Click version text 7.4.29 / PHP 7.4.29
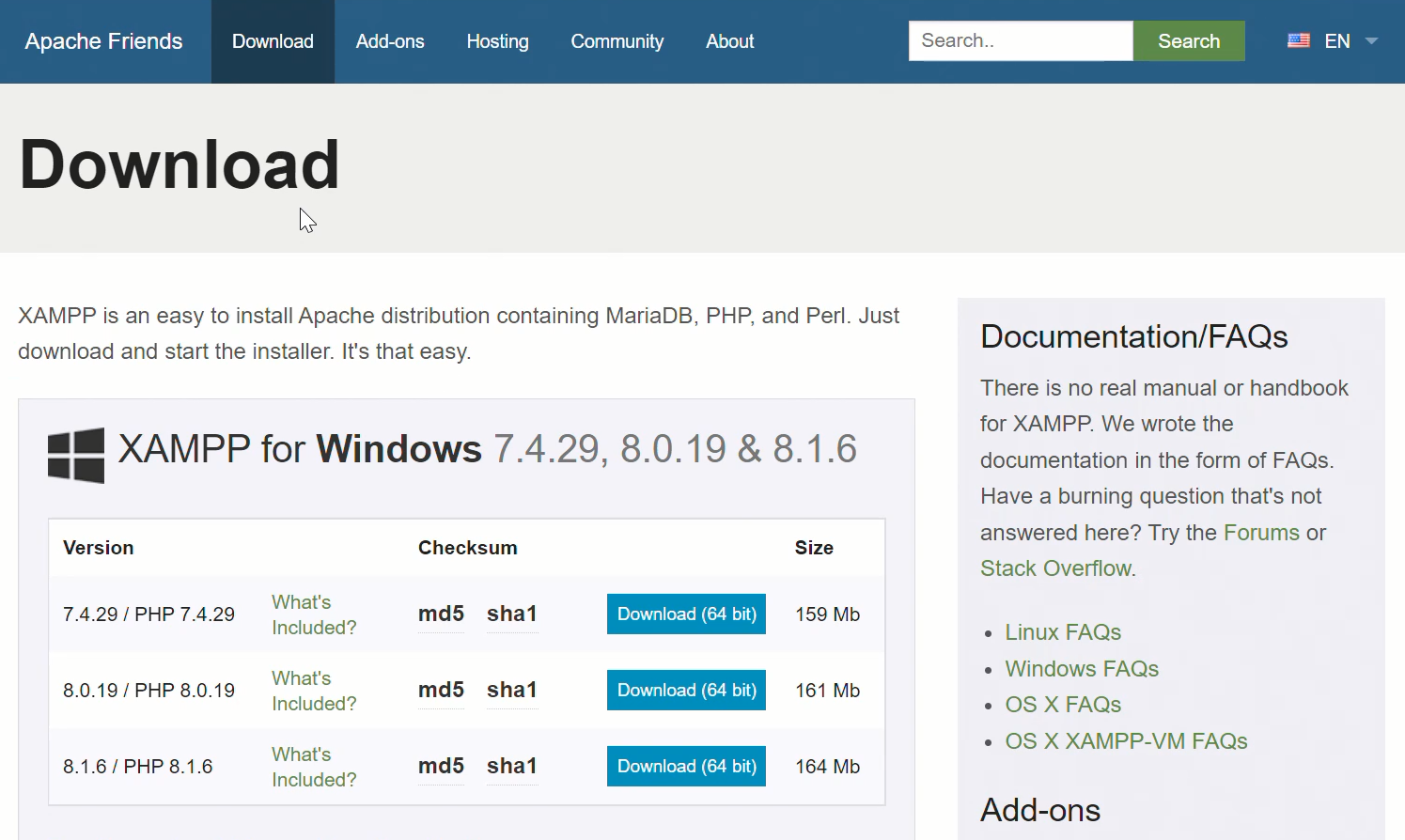 pos(148,614)
